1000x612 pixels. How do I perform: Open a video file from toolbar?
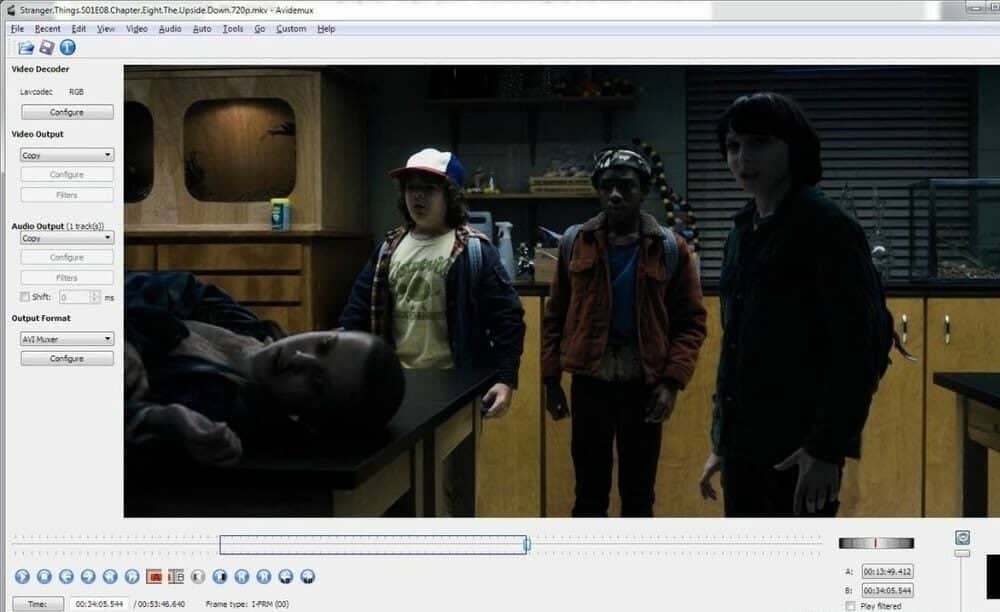point(26,48)
